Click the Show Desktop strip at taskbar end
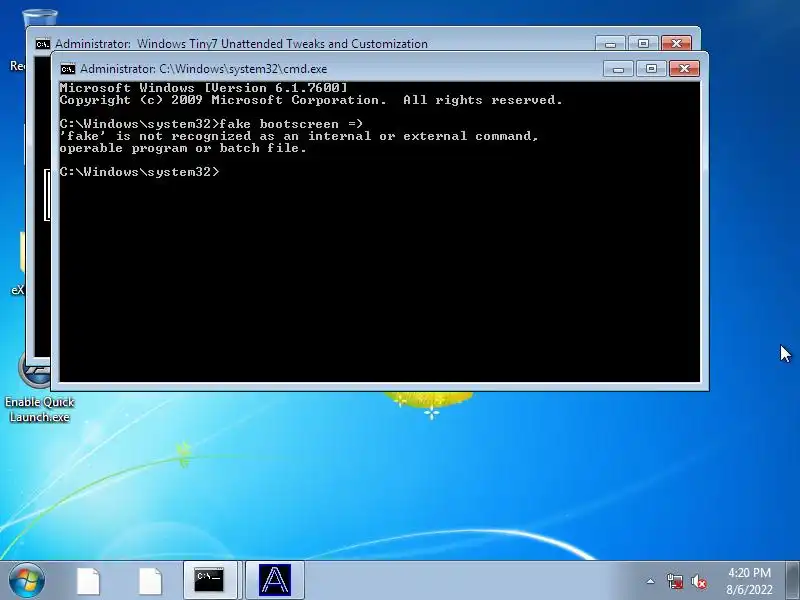800x600 pixels. point(792,580)
